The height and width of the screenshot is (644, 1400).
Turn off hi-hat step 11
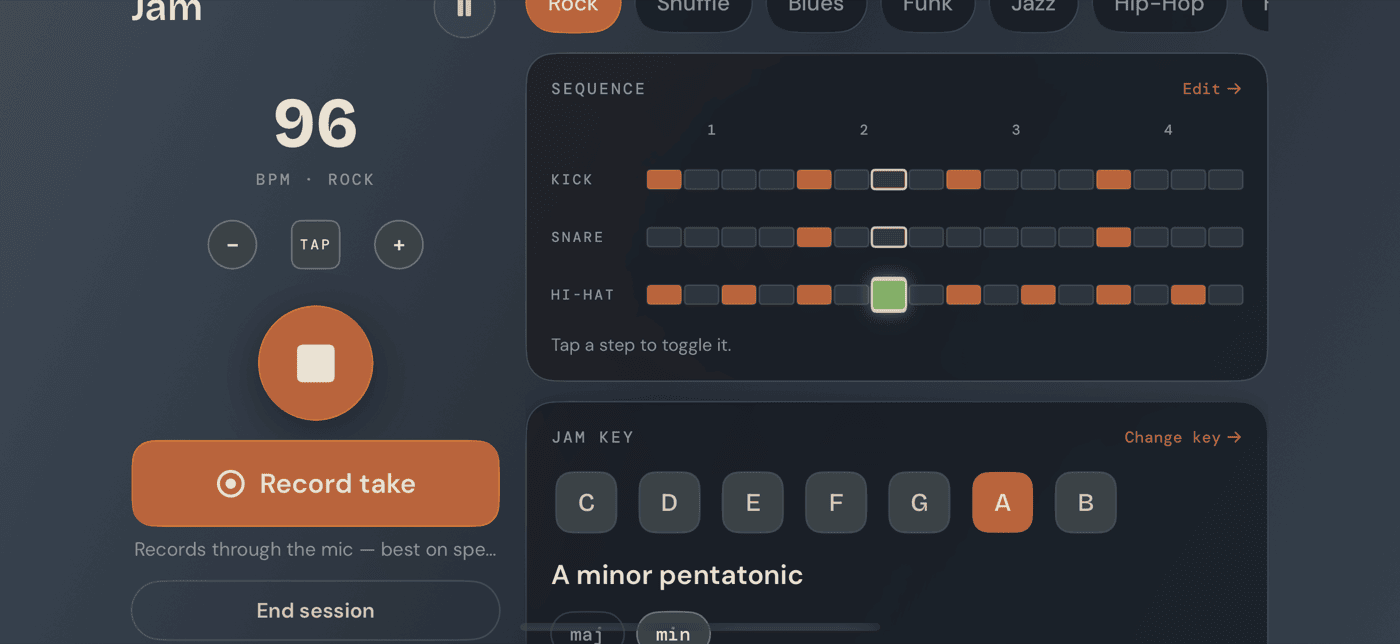point(1039,295)
